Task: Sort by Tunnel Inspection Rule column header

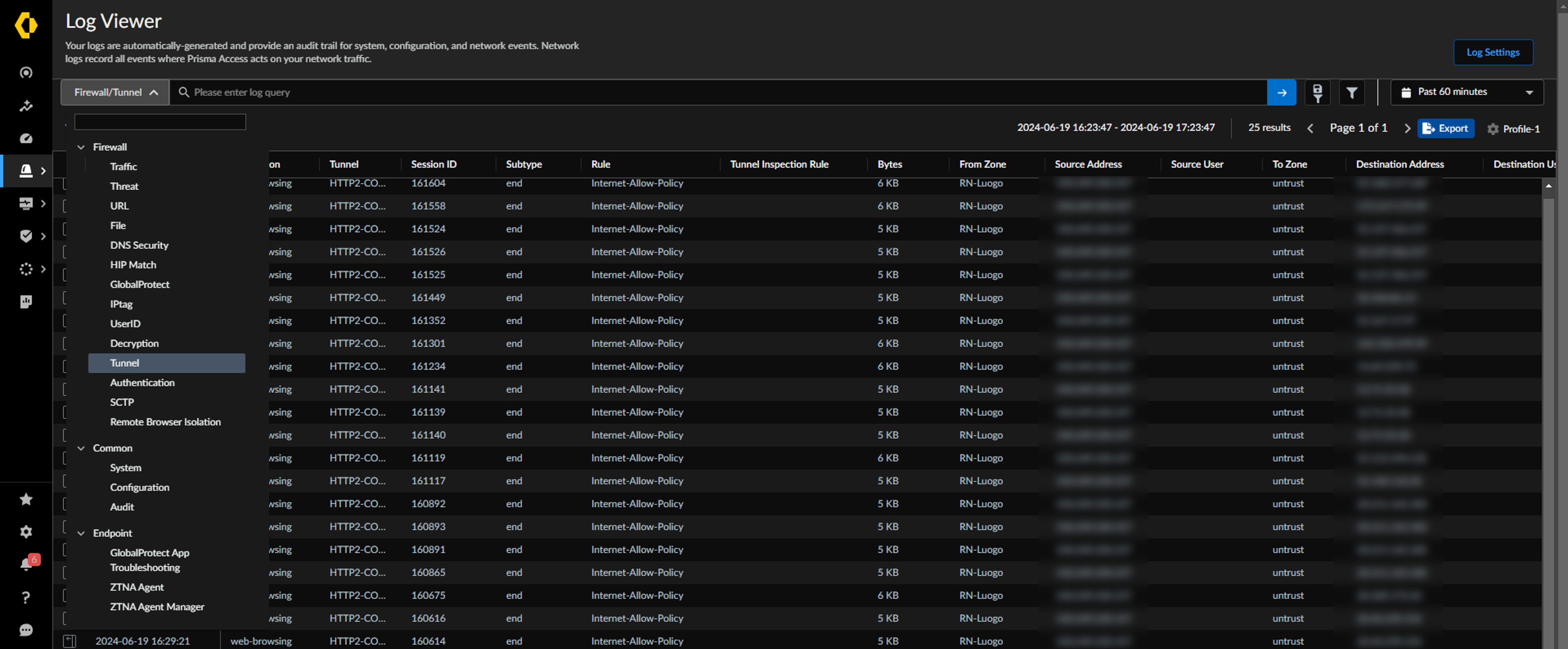Action: pos(779,164)
